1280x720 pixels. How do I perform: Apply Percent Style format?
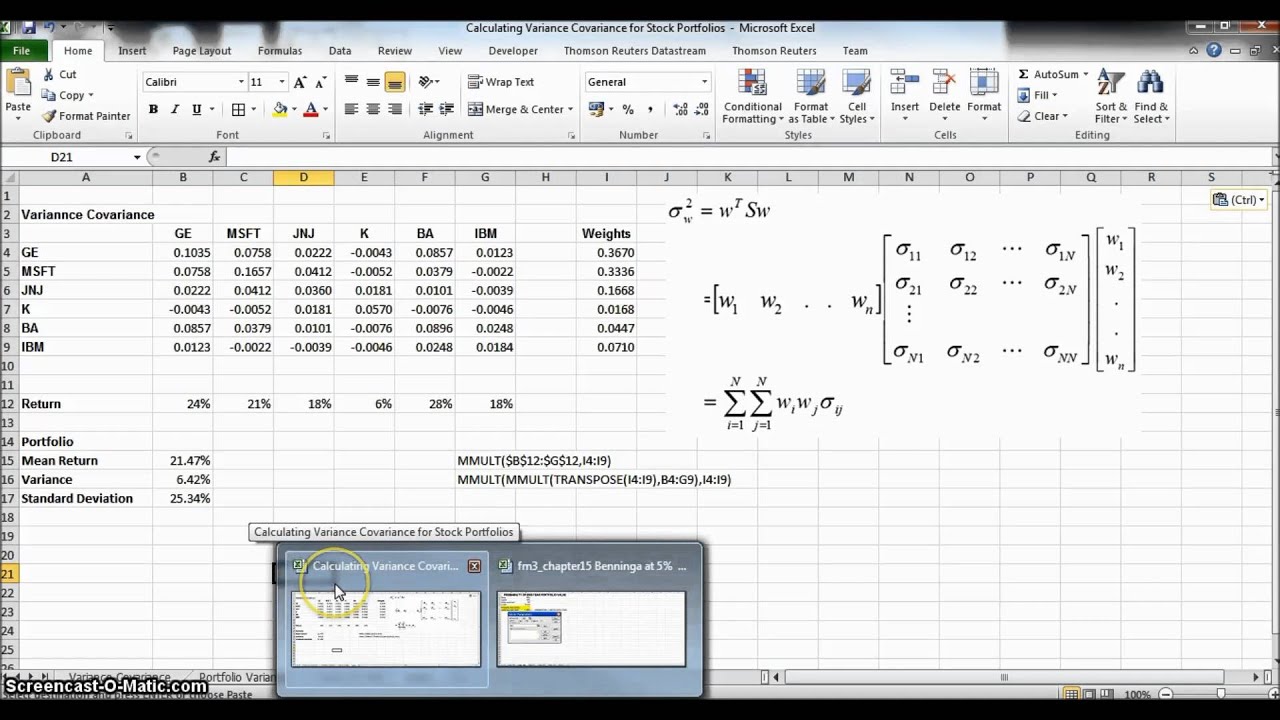pos(628,110)
